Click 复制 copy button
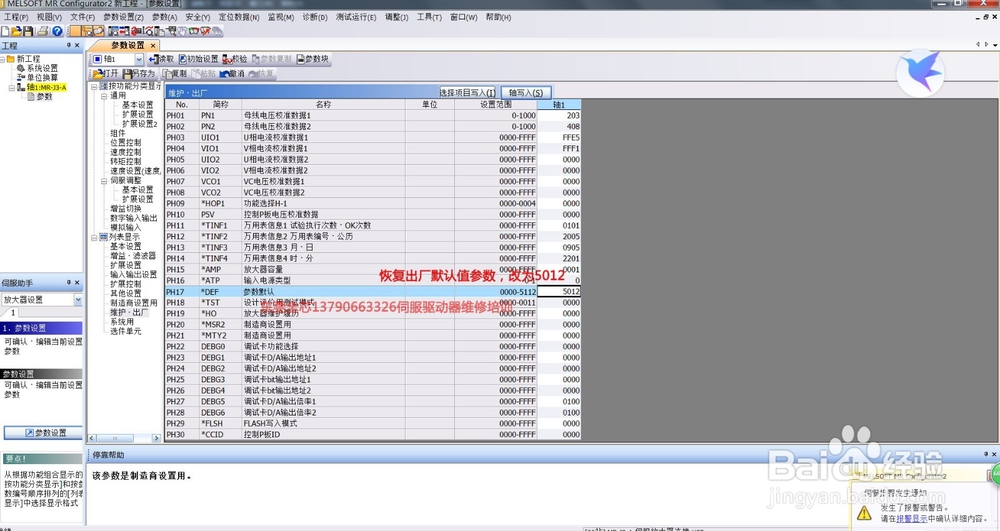 175,74
